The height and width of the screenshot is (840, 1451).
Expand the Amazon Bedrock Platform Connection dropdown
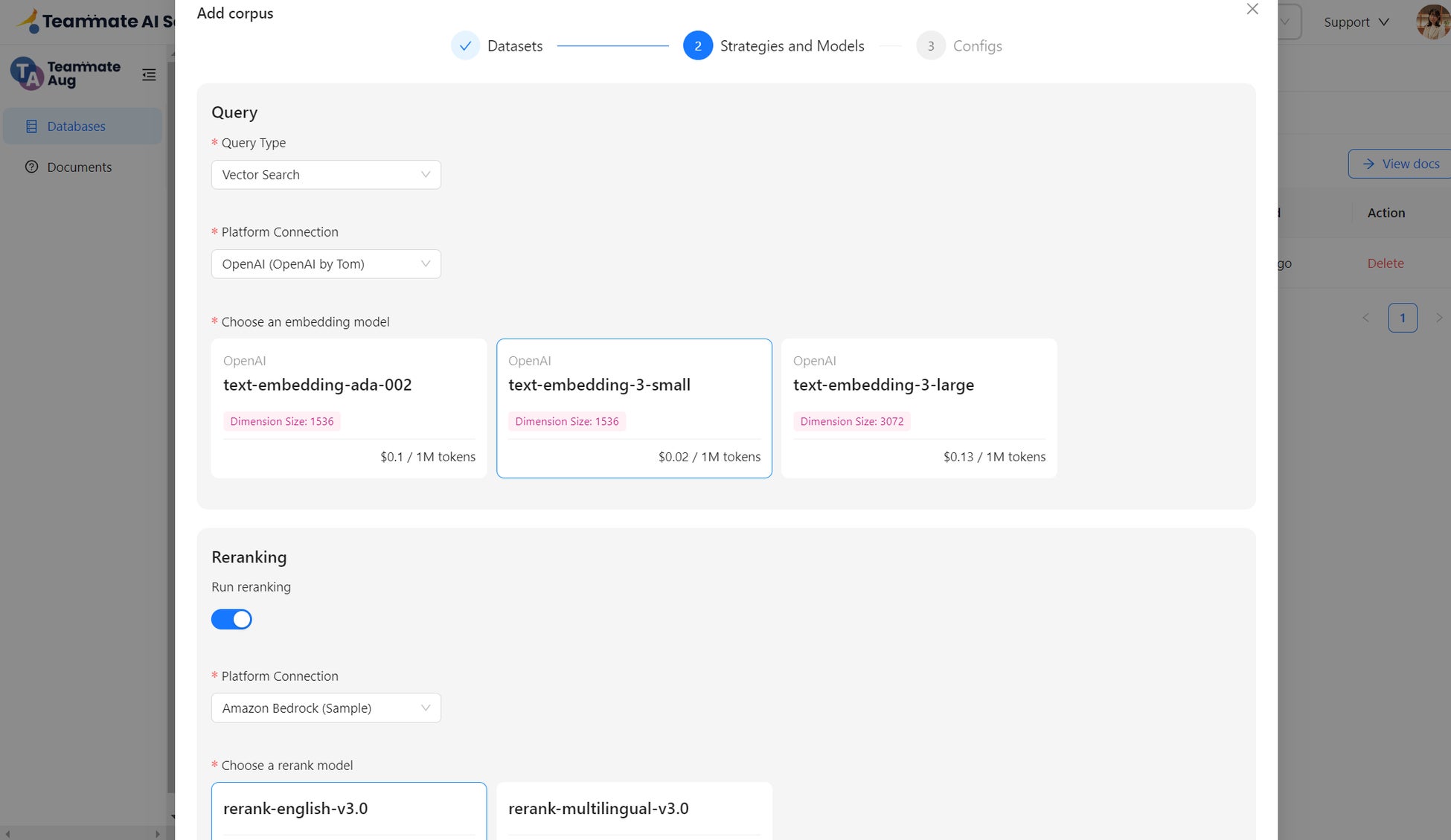pos(326,708)
